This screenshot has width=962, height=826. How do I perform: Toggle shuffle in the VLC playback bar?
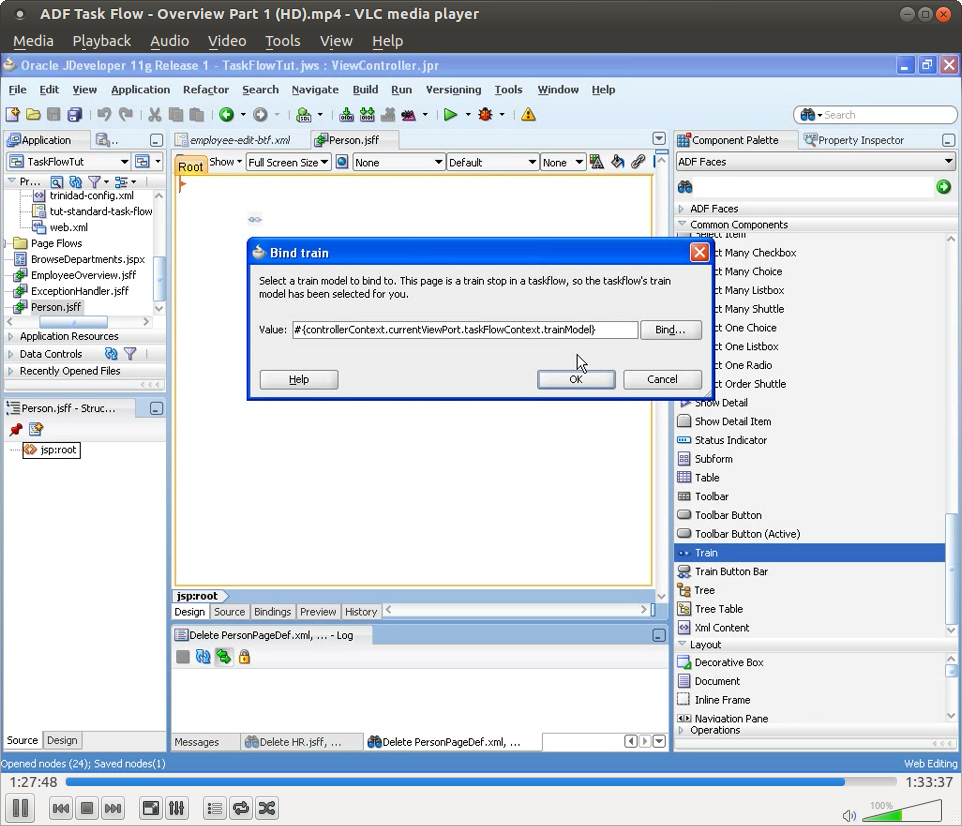(x=267, y=808)
